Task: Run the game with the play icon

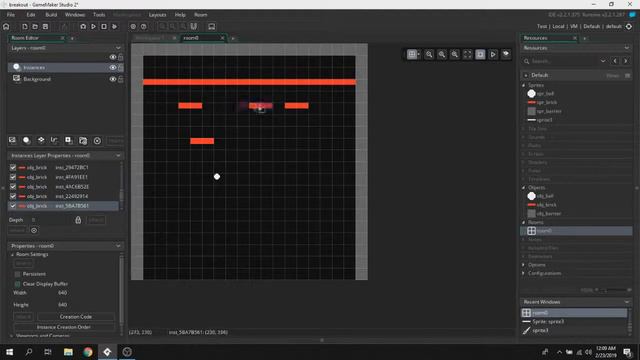Action: 93,27
